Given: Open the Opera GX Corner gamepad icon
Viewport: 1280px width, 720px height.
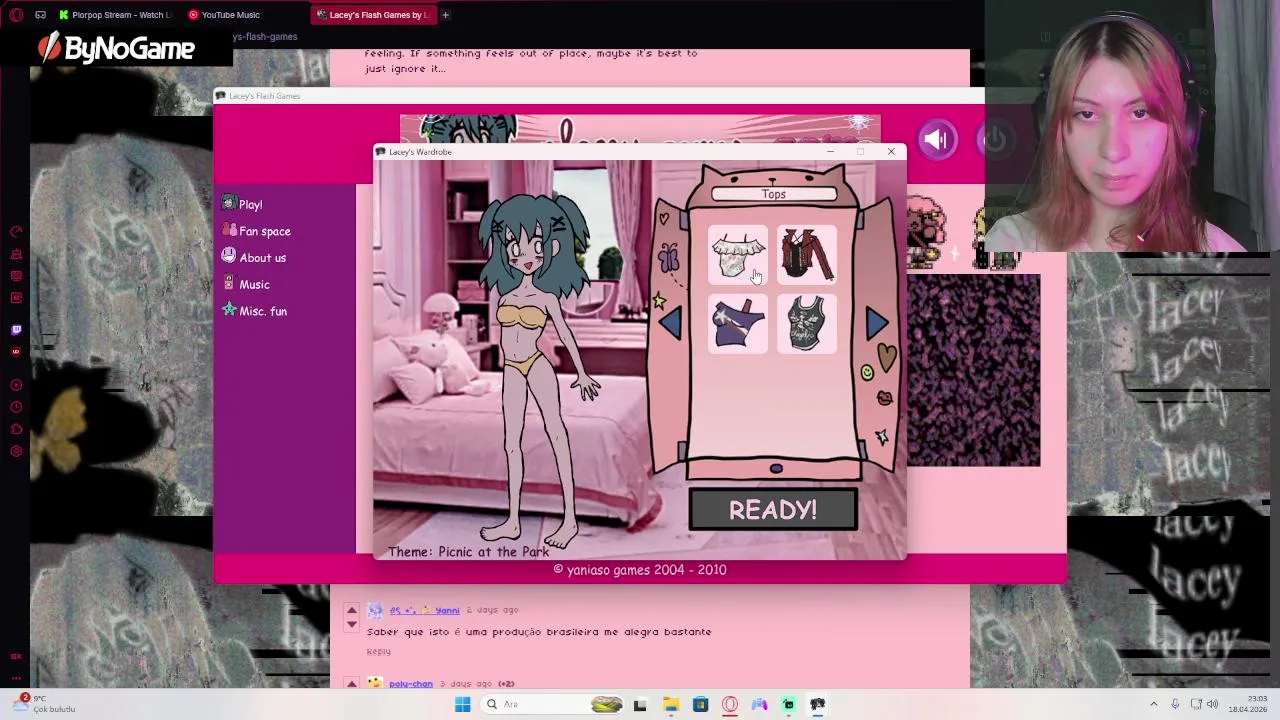Looking at the screenshot, I should tap(40, 15).
